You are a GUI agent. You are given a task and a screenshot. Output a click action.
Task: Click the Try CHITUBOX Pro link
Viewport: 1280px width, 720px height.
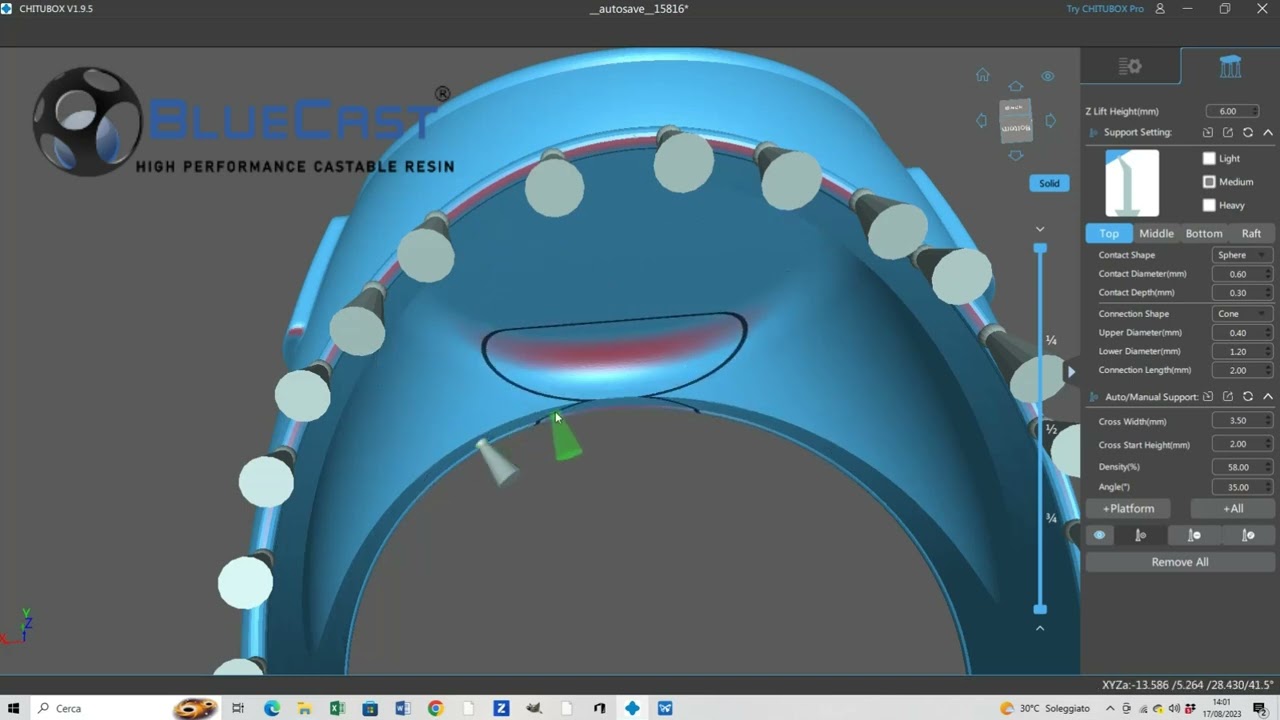point(1105,9)
